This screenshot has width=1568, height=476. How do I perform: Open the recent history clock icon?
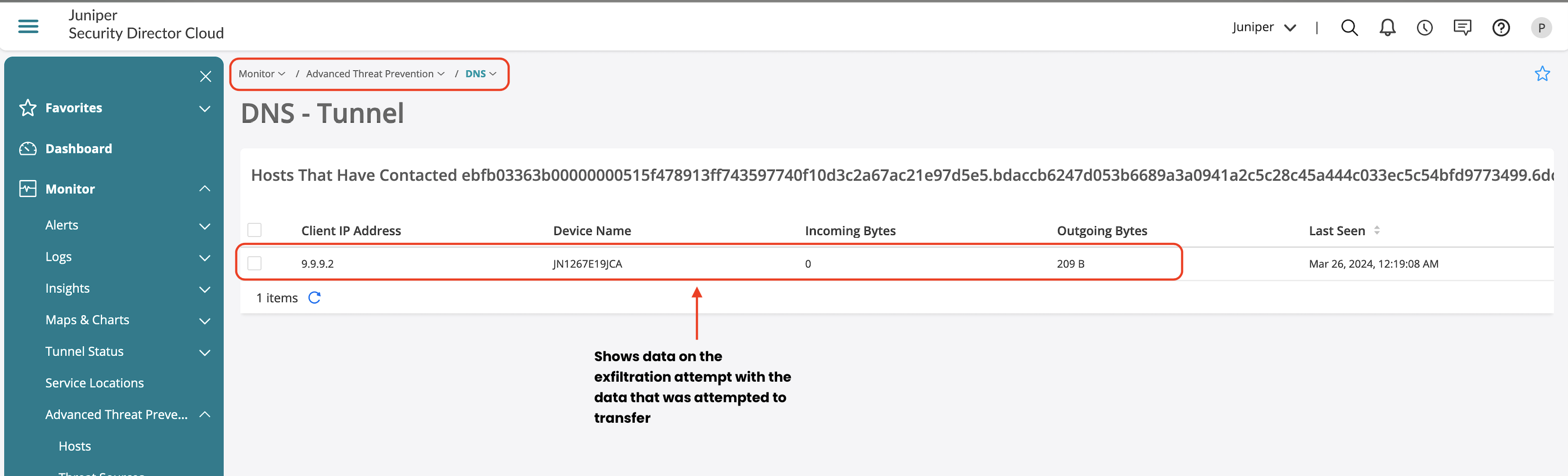pos(1424,27)
